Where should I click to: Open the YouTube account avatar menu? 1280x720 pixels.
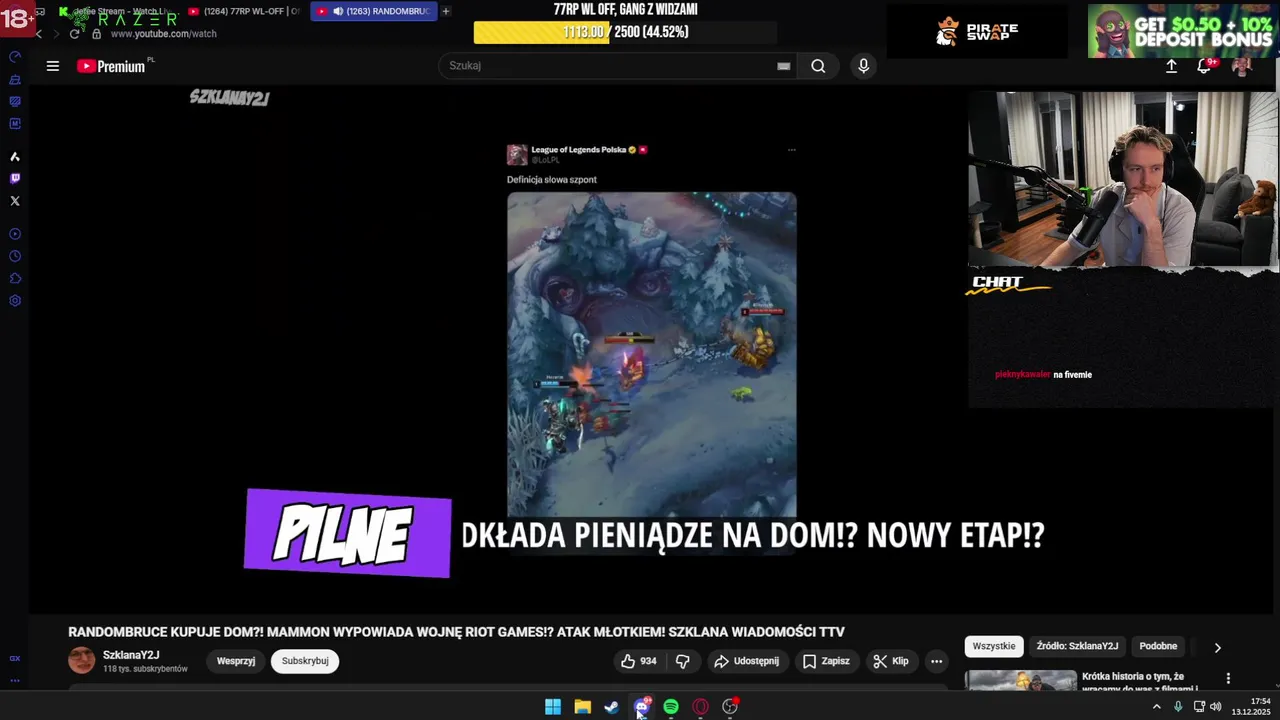click(x=1242, y=66)
